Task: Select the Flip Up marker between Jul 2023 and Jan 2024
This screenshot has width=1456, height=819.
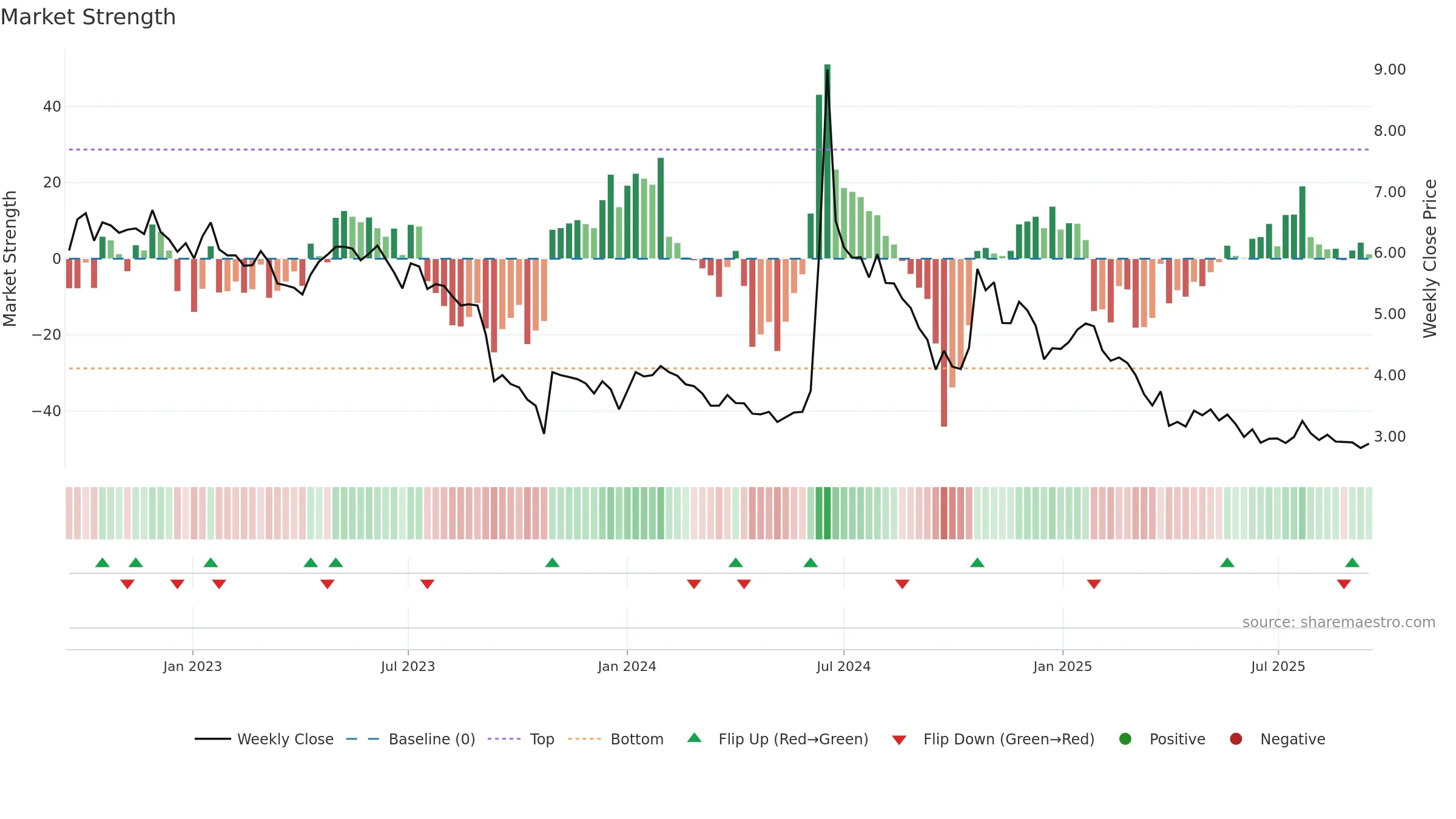Action: pos(552,562)
